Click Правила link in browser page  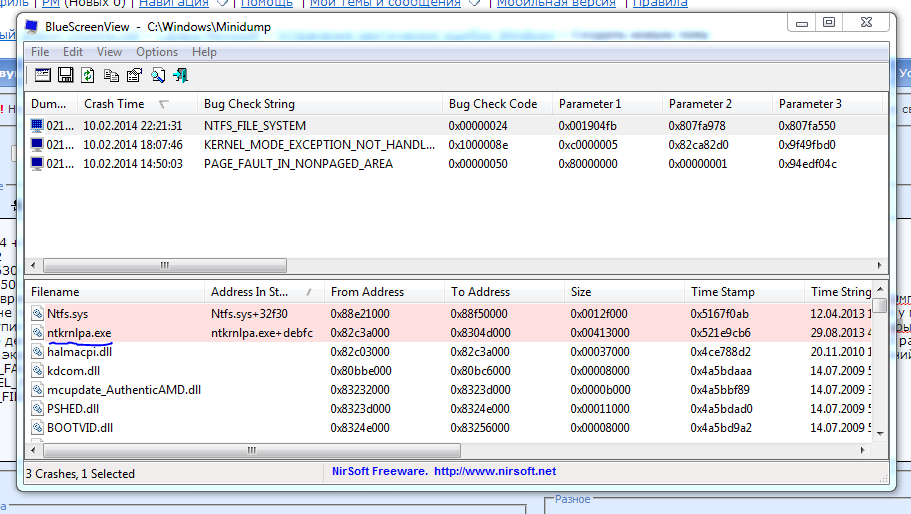click(x=660, y=3)
